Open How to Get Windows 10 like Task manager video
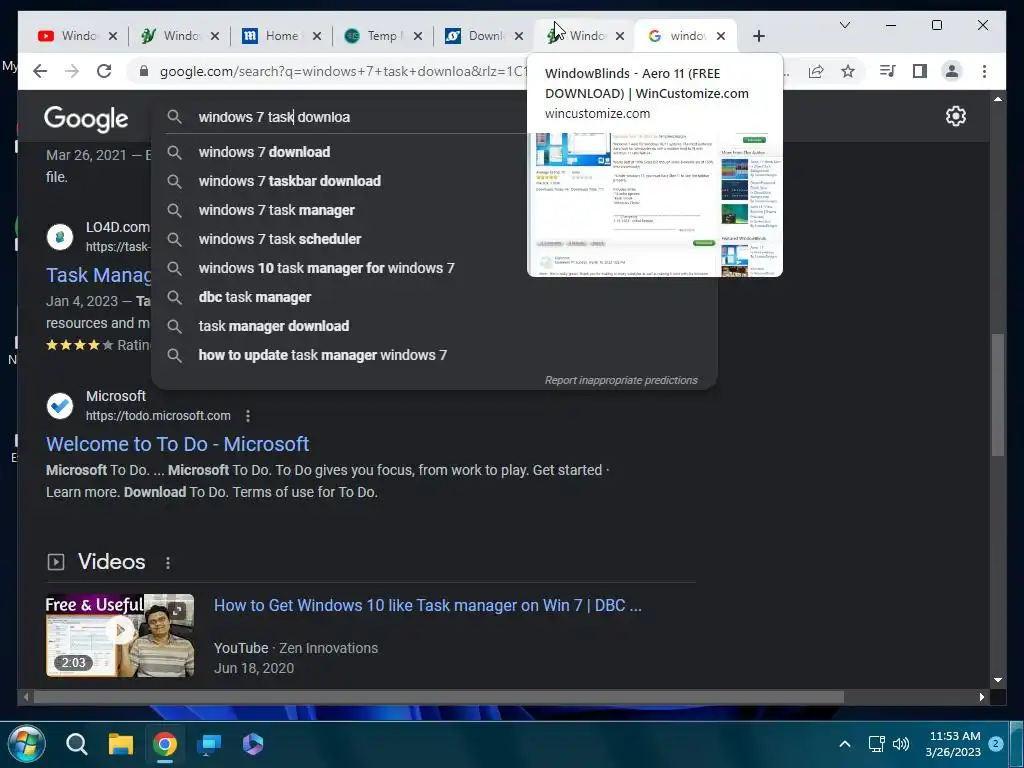The width and height of the screenshot is (1024, 768). click(x=428, y=605)
